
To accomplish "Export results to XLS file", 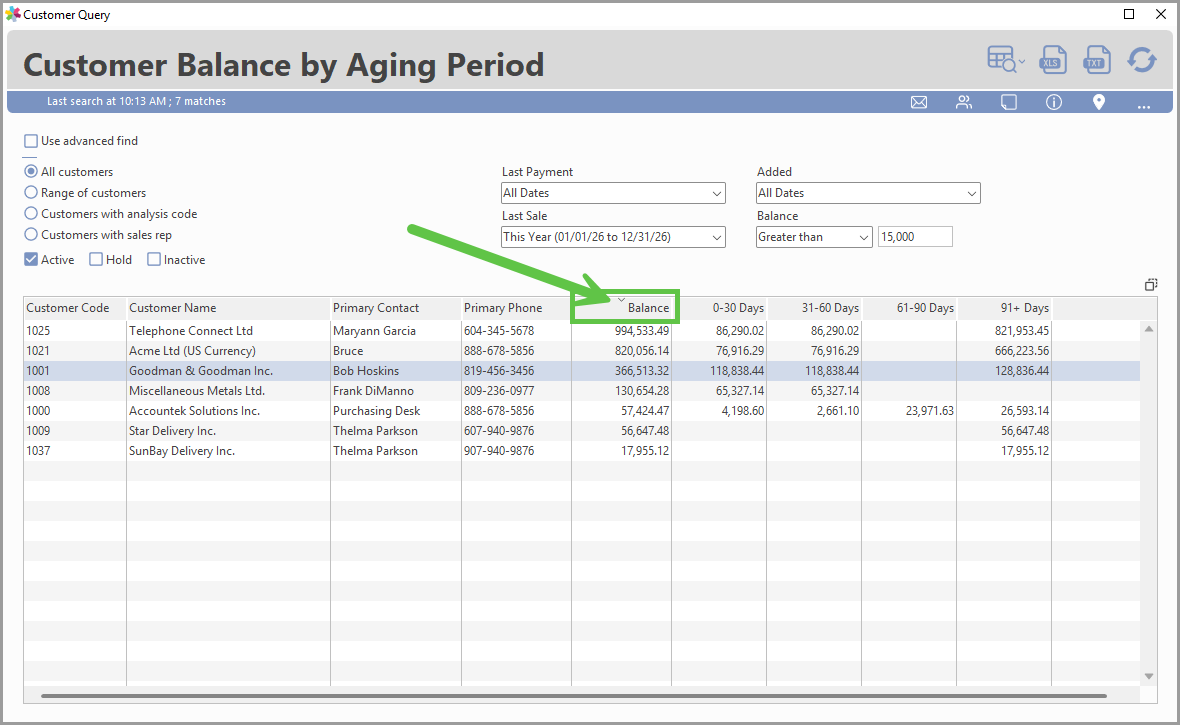I will coord(1052,59).
